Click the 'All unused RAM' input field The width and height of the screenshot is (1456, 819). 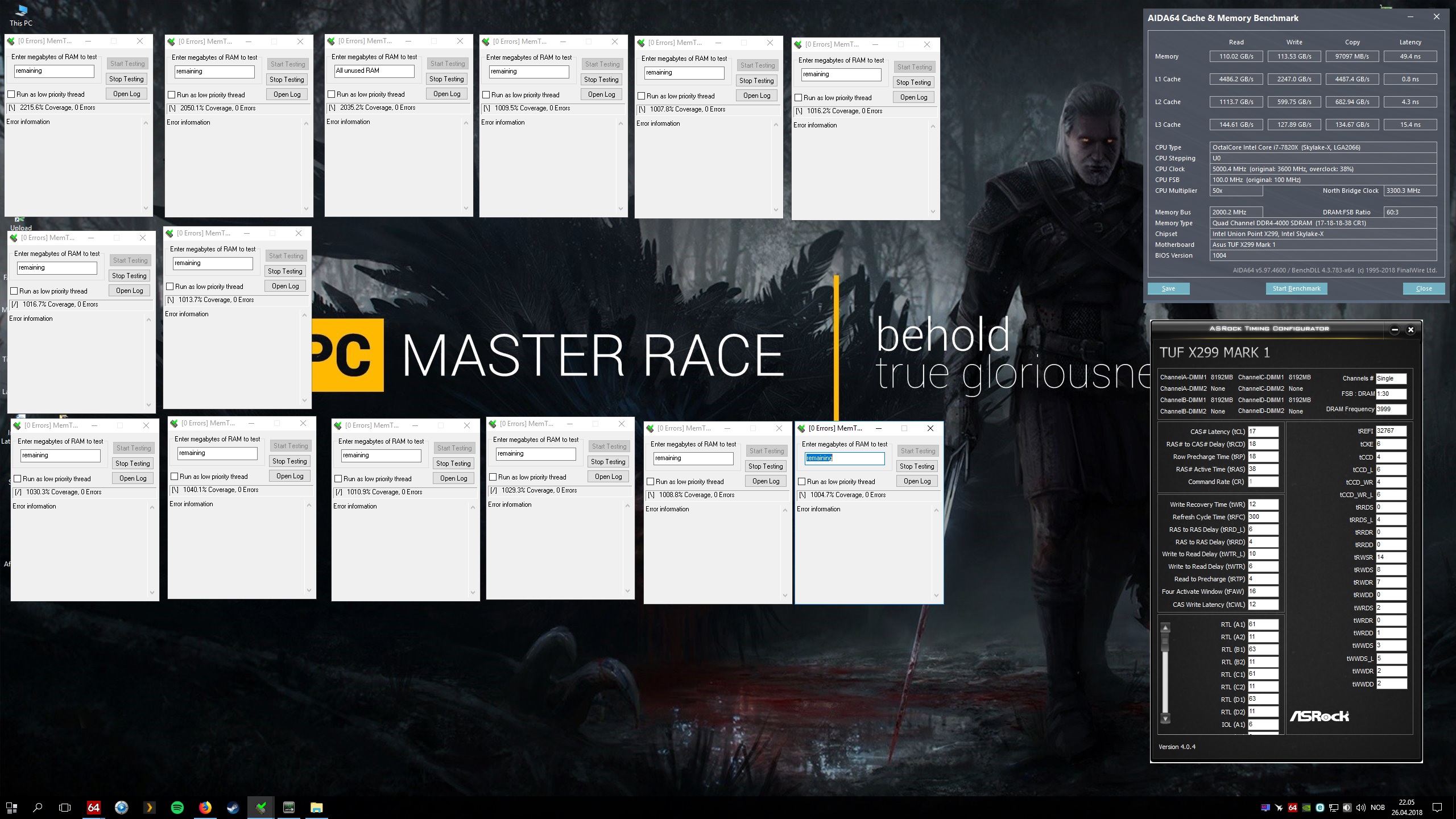coord(374,71)
